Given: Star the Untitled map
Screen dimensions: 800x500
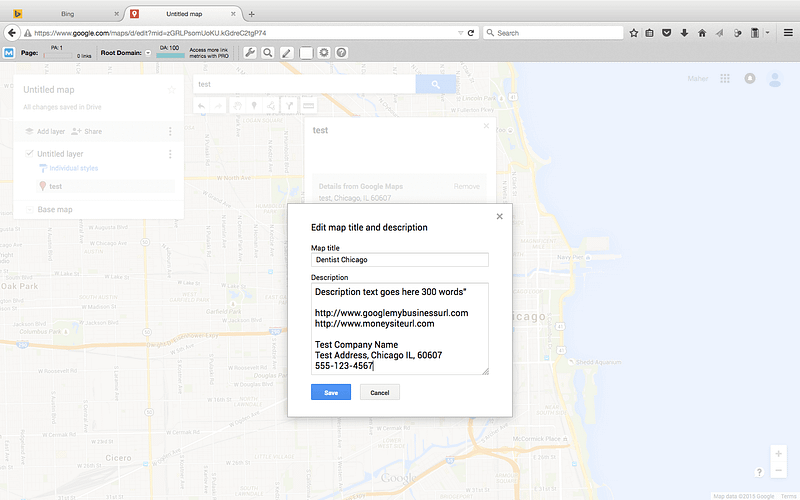Looking at the screenshot, I should pos(171,90).
